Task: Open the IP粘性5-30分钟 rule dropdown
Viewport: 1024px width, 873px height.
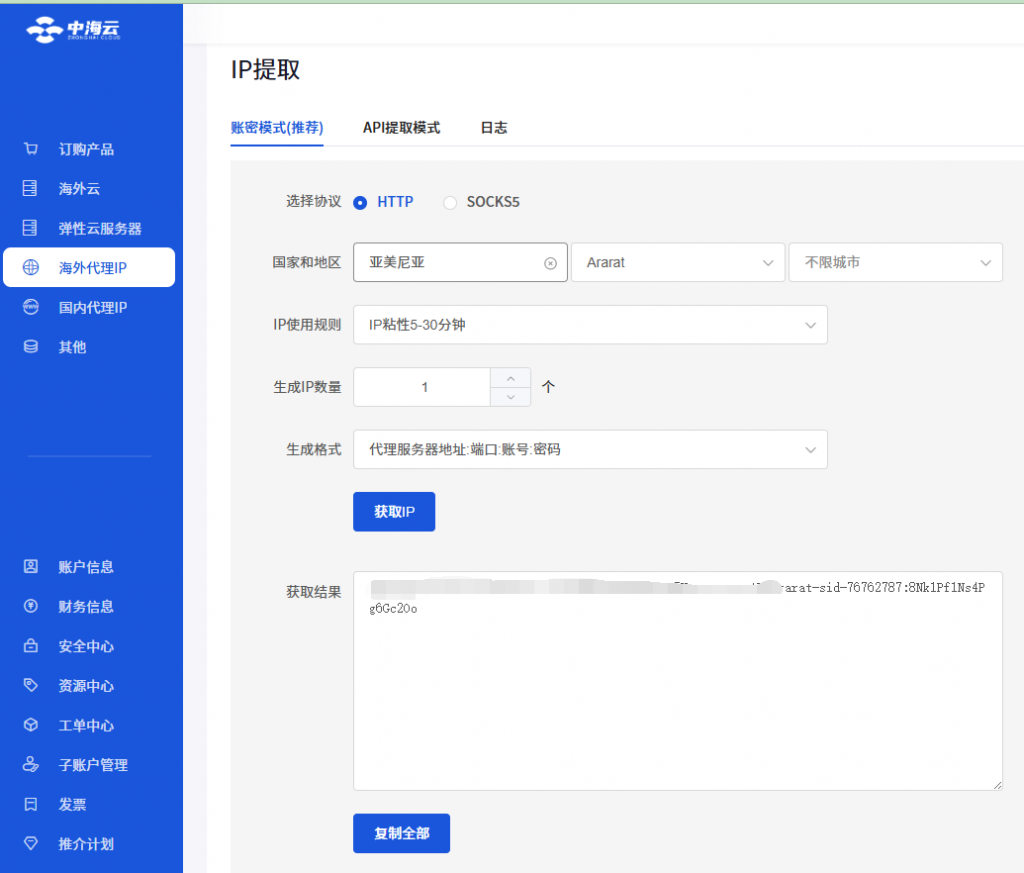Action: point(590,325)
